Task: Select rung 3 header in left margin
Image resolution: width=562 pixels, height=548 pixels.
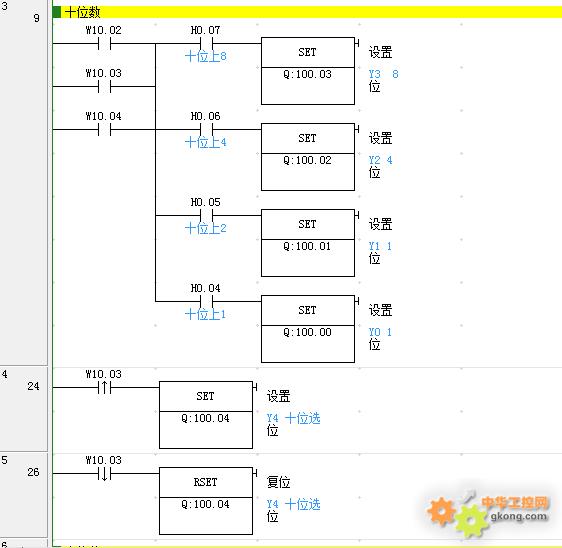Action: (x=24, y=182)
